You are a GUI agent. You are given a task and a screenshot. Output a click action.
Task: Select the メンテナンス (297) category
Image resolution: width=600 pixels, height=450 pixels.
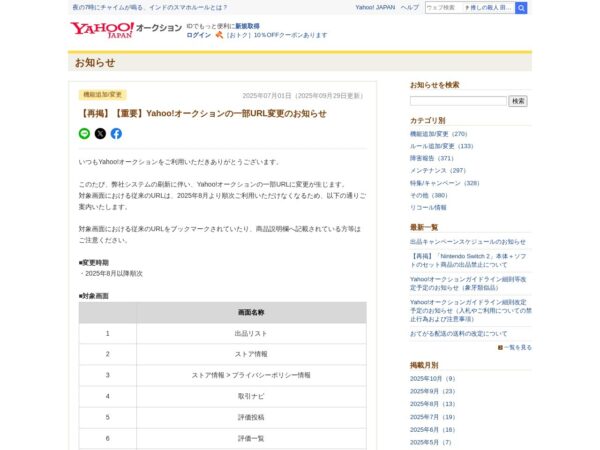coord(437,171)
